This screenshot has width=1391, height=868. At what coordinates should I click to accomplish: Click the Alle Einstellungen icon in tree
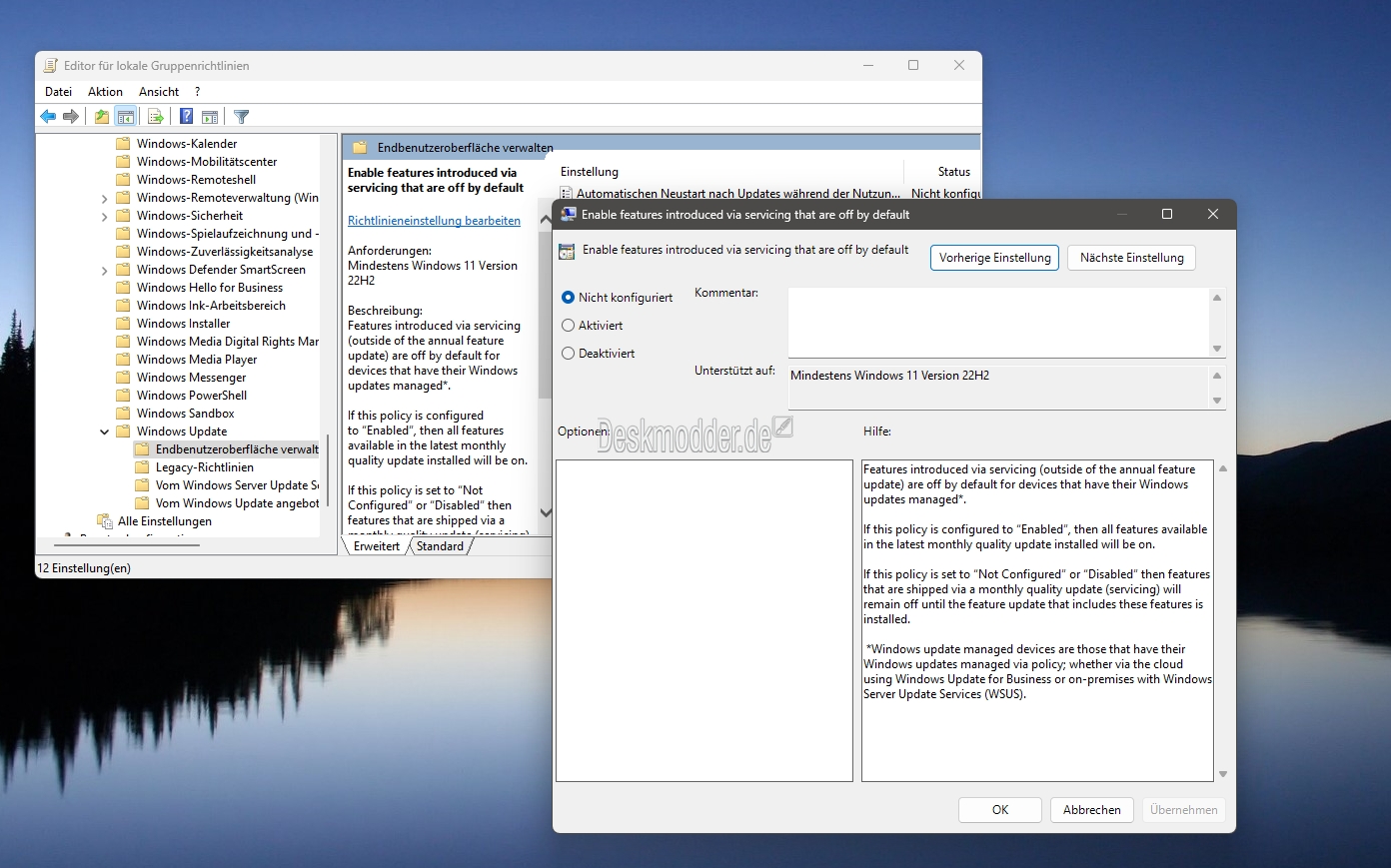[105, 521]
